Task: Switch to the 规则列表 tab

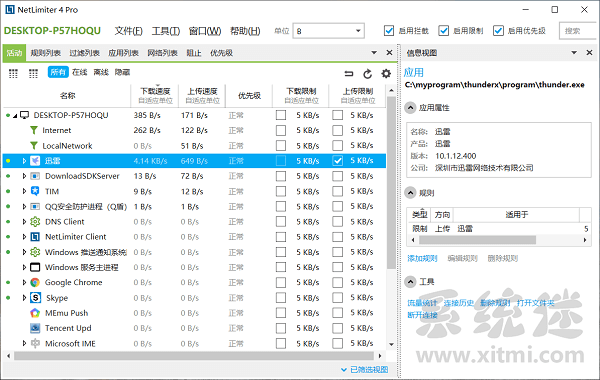Action: [46, 53]
